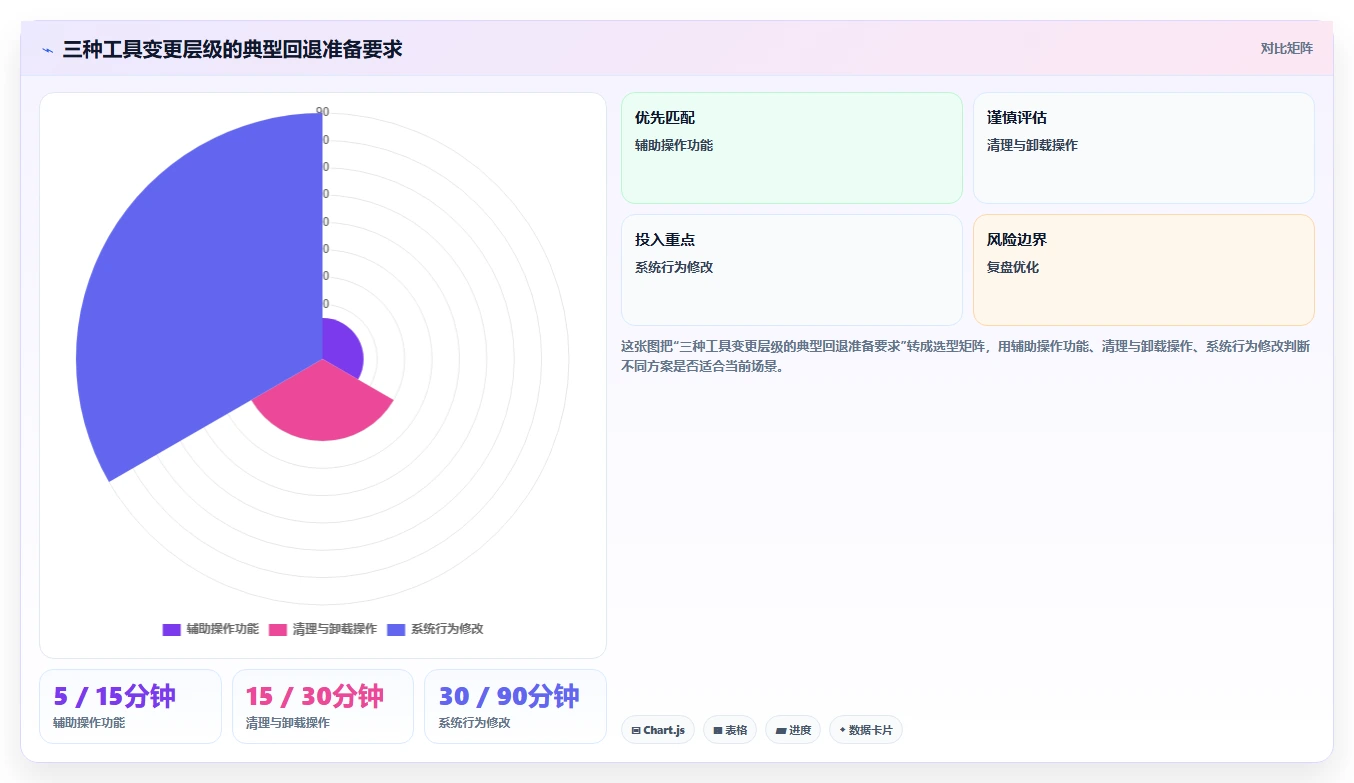This screenshot has height=783, width=1354.
Task: Click the 数据卡片 tag
Action: tap(866, 730)
